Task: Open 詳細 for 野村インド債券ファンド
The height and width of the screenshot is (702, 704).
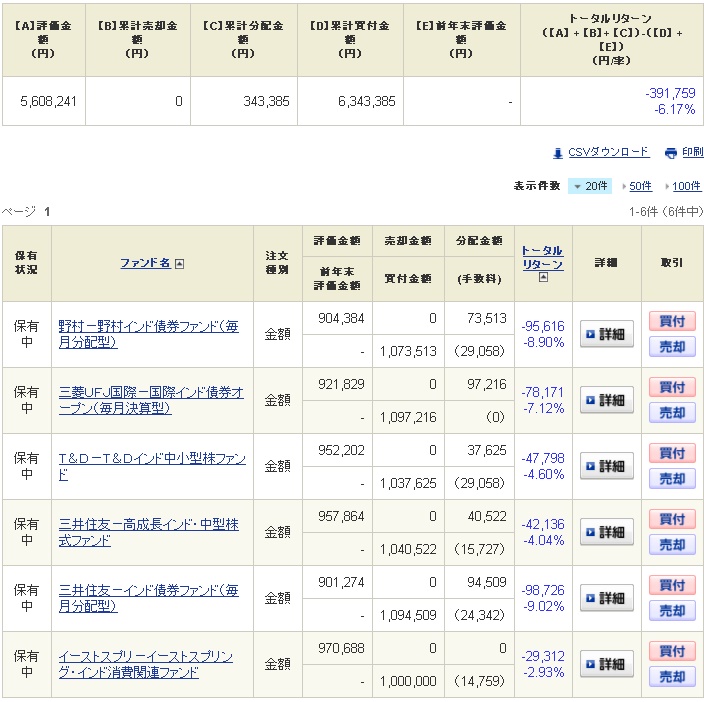Action: click(x=607, y=334)
